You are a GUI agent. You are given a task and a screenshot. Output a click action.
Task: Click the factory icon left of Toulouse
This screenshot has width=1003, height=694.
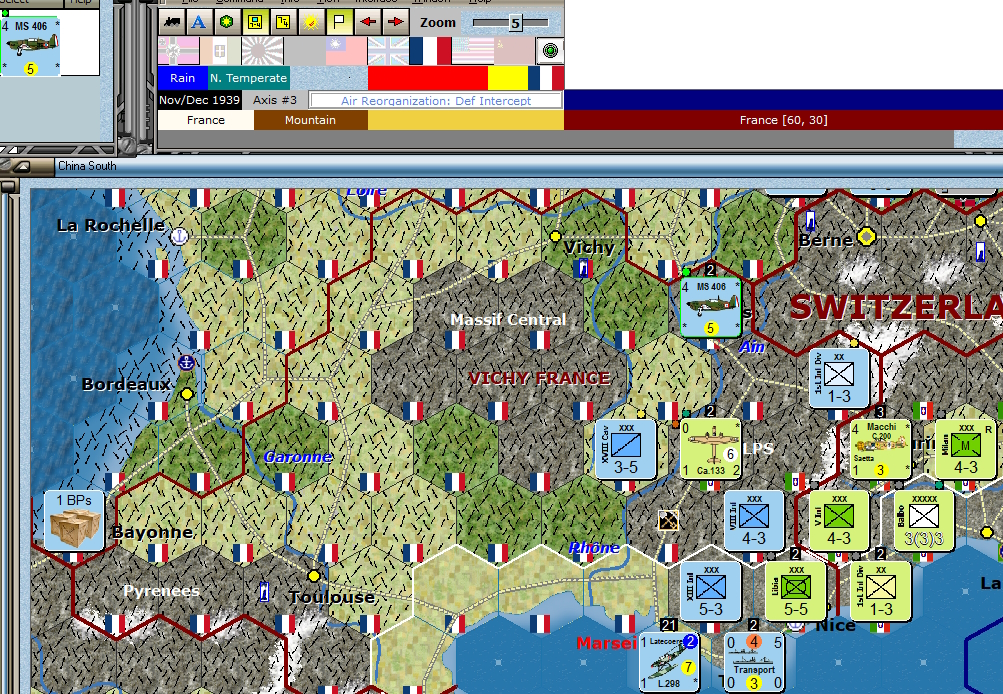(264, 592)
